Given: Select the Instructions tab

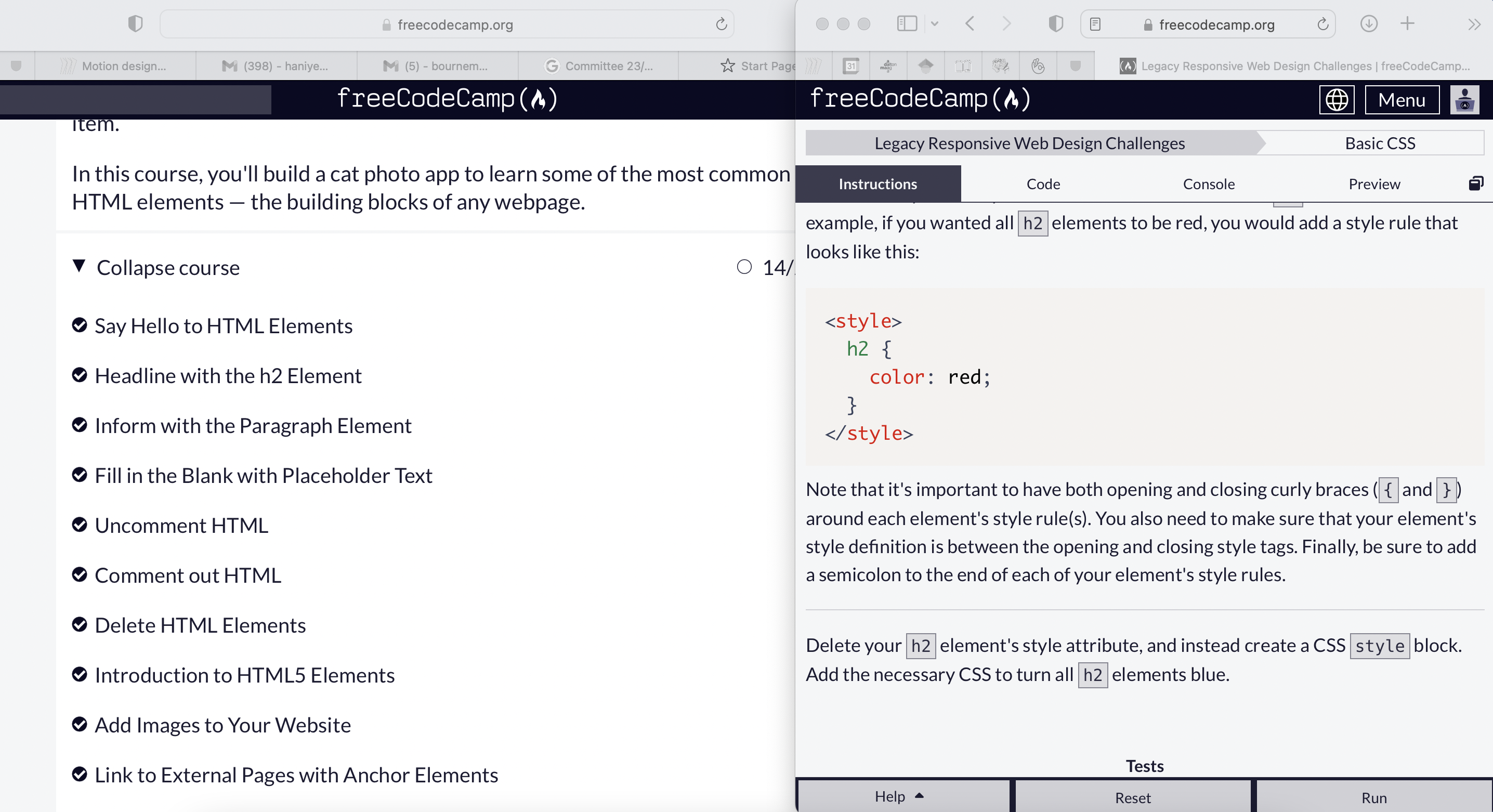Looking at the screenshot, I should [878, 184].
